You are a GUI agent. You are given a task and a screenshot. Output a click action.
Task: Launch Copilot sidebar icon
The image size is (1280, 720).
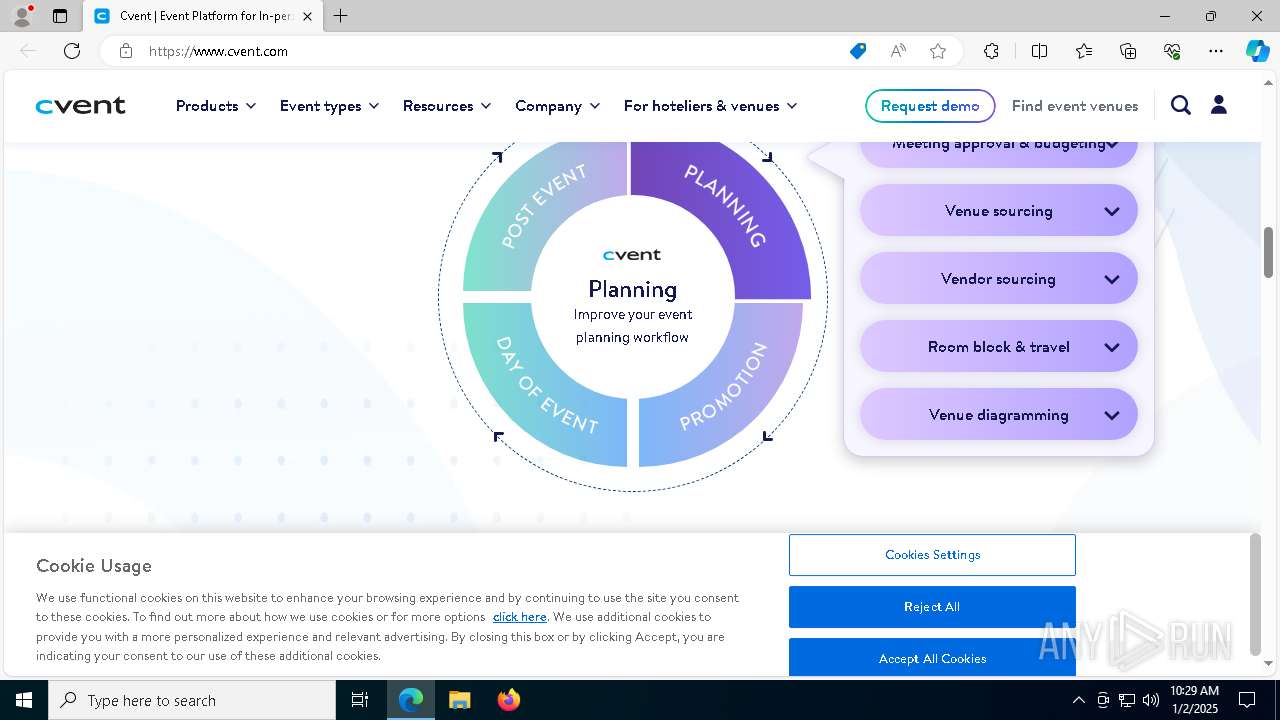click(1257, 51)
